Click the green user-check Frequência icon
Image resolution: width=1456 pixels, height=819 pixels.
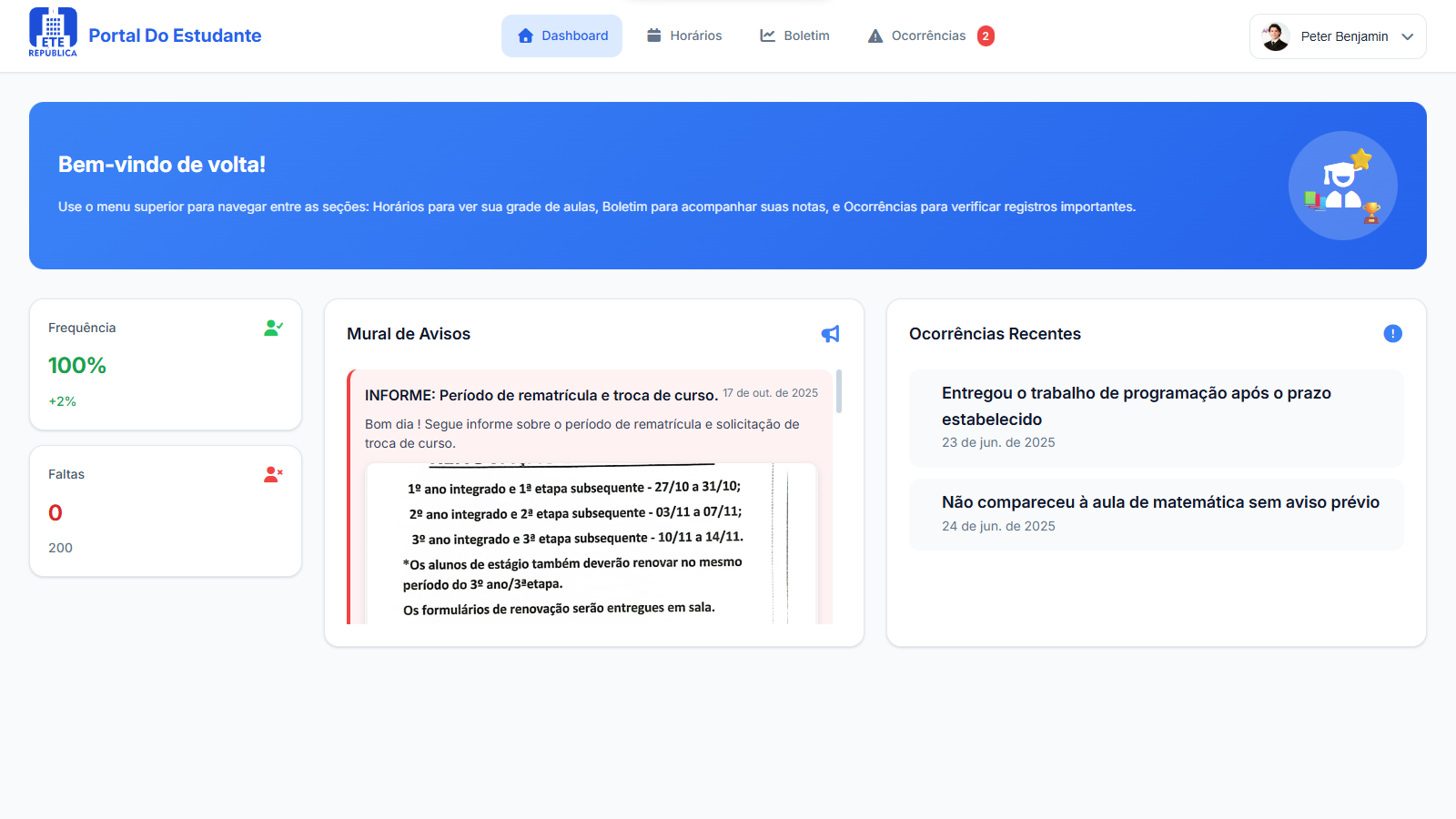pyautogui.click(x=273, y=328)
